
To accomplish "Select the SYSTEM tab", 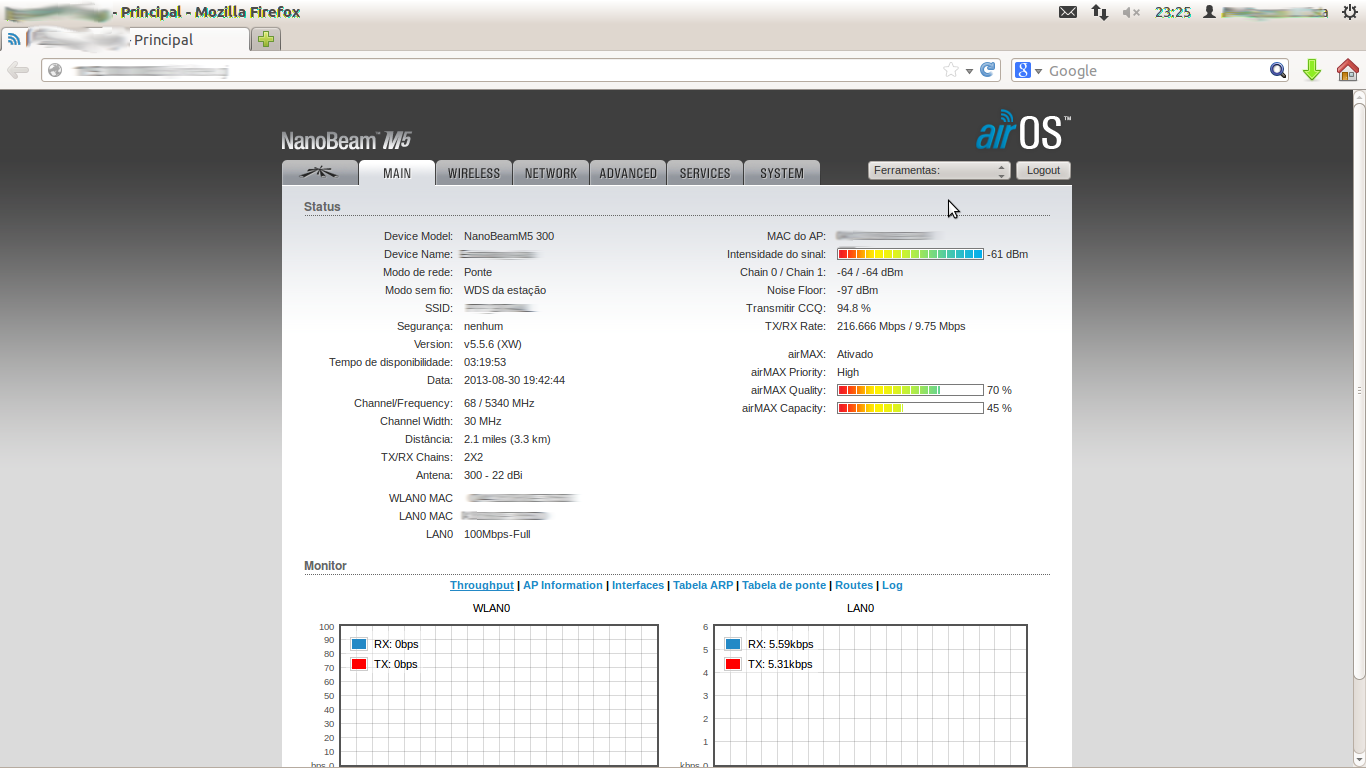I will (782, 173).
